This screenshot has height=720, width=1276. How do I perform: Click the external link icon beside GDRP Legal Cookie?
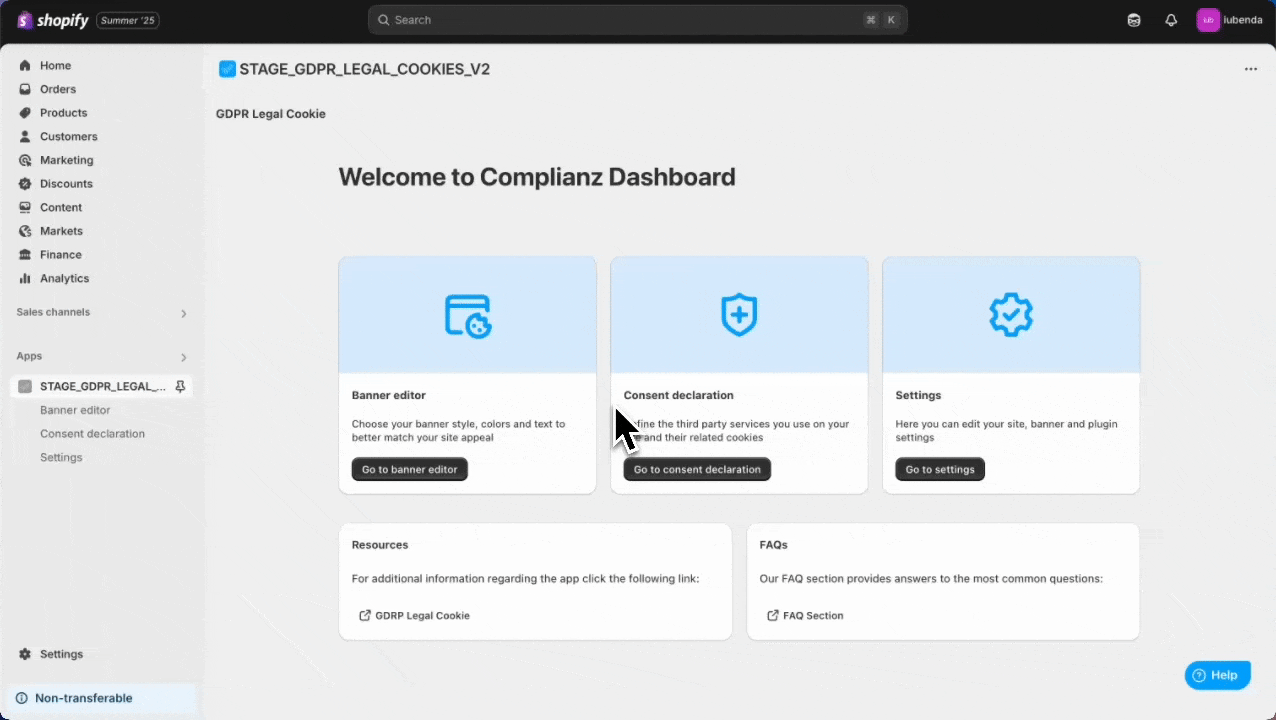pos(365,616)
